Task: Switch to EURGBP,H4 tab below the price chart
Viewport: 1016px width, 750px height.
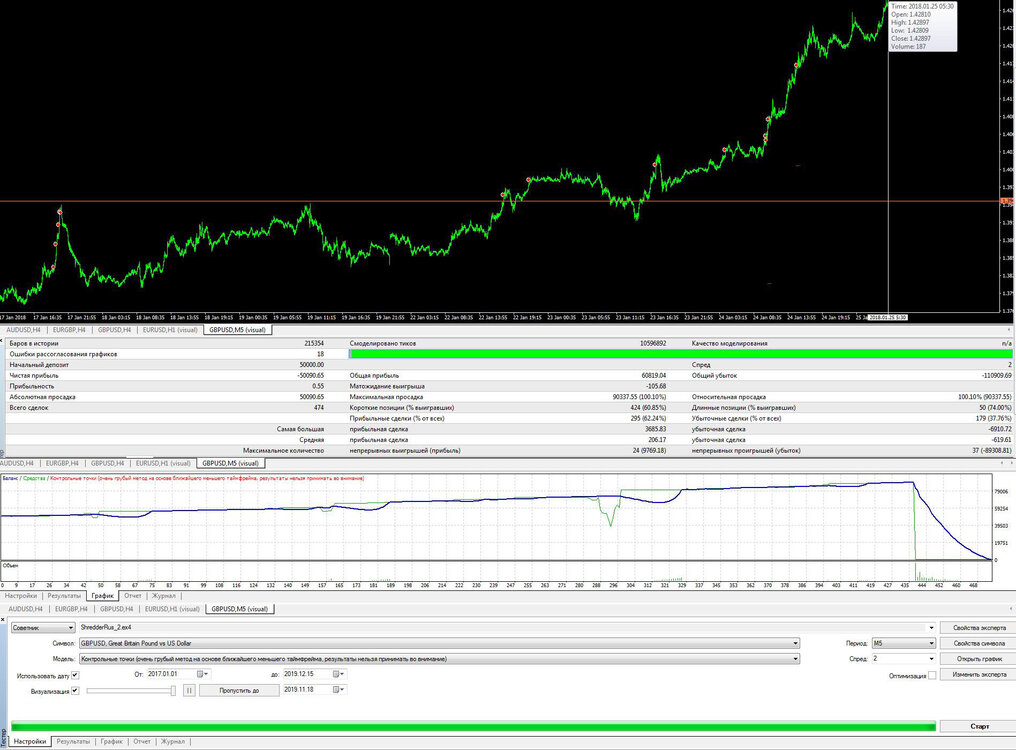Action: 69,330
